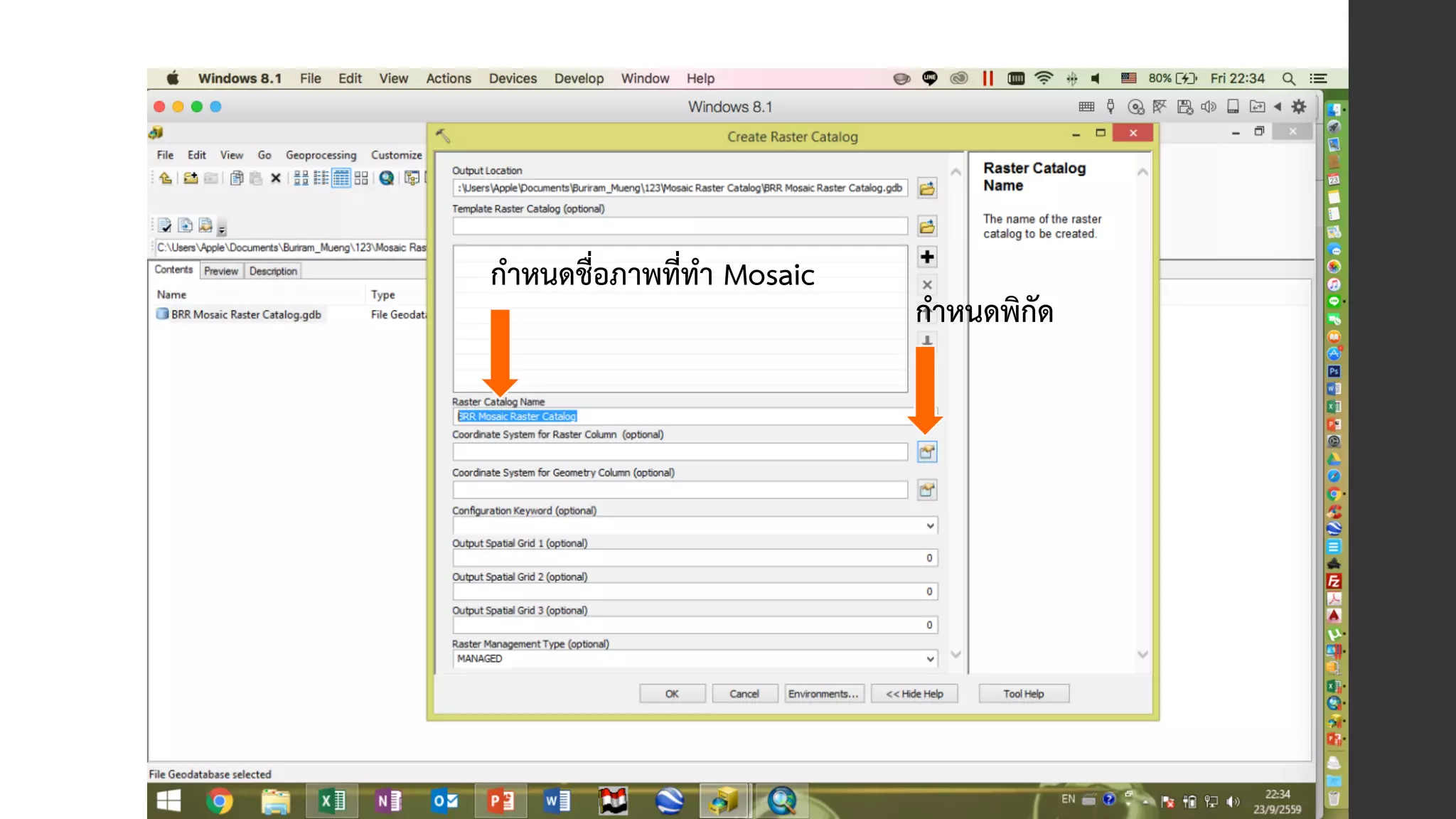Switch to the Preview tab

220,271
